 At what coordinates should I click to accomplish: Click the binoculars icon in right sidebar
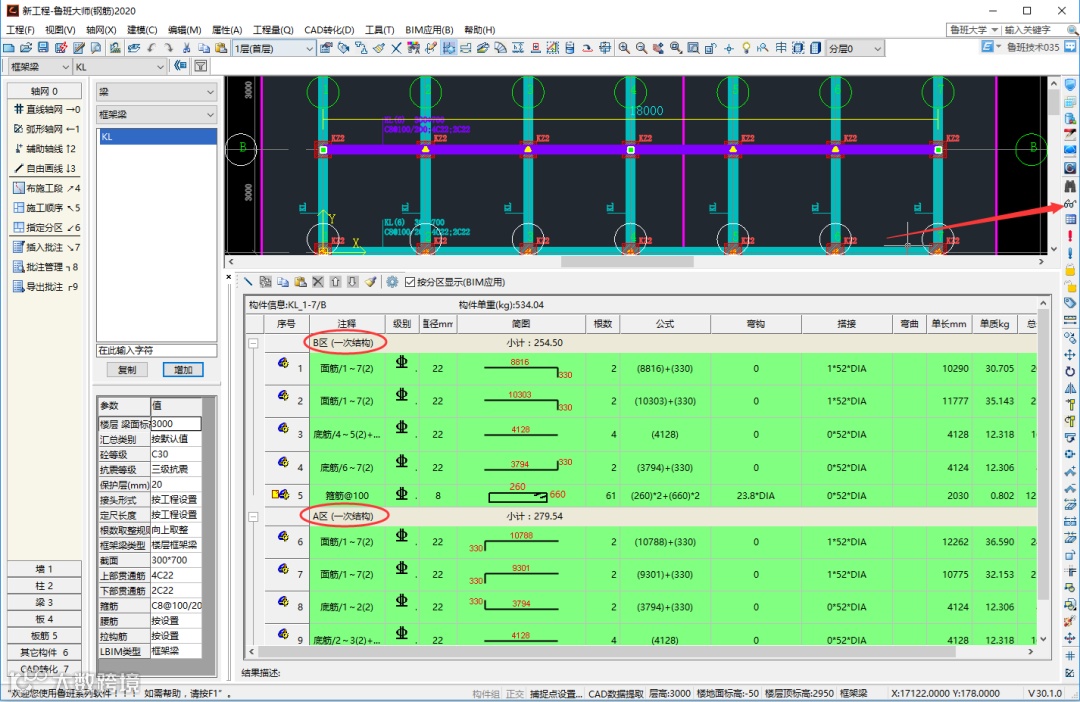pyautogui.click(x=1070, y=185)
